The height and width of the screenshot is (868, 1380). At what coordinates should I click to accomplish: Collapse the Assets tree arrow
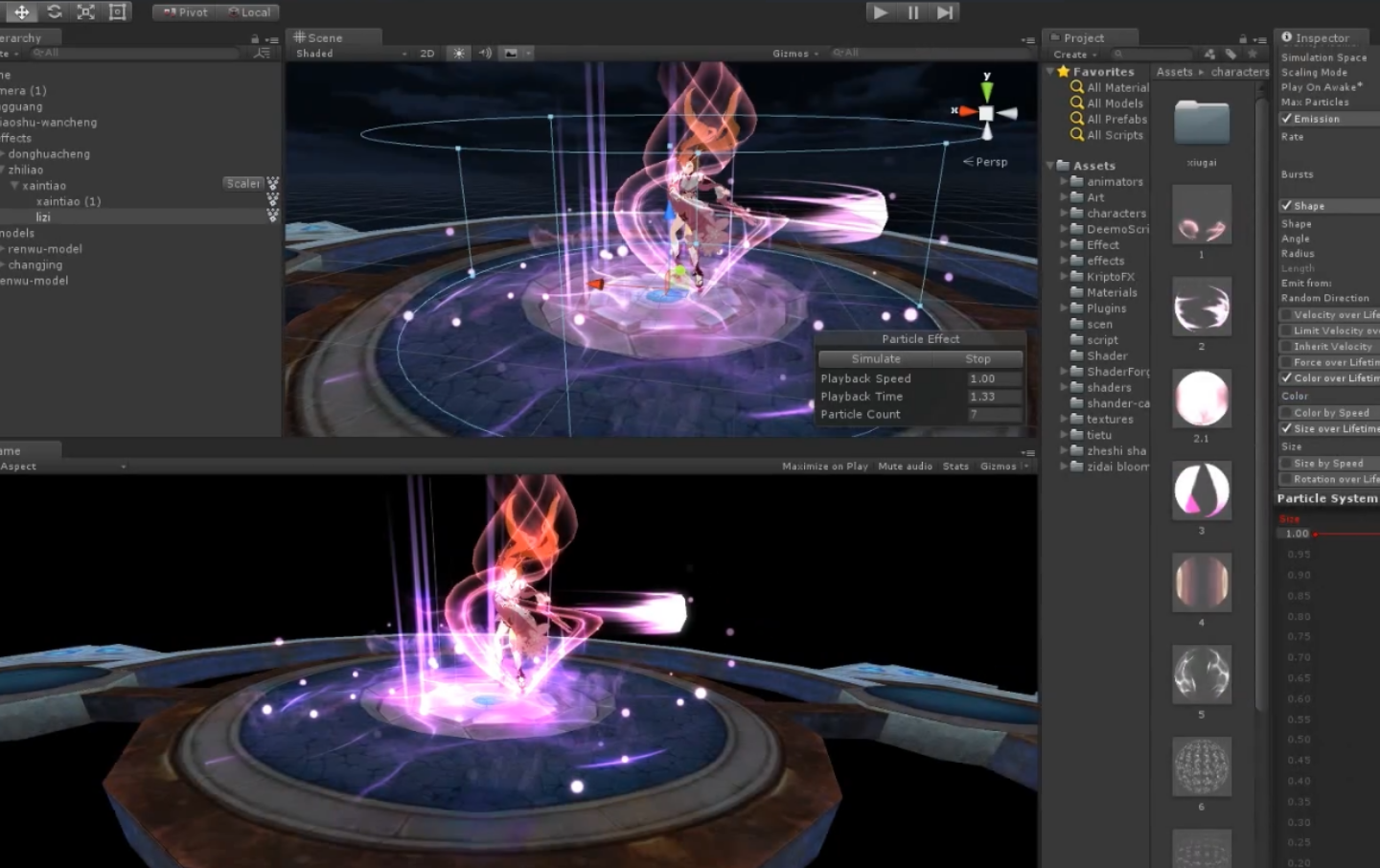1050,166
